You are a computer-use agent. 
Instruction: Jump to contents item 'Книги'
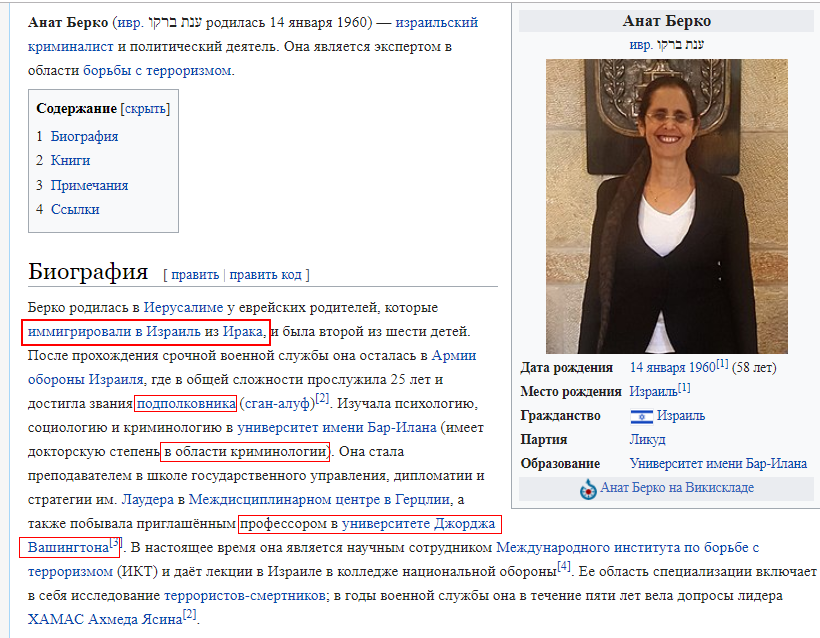point(70,161)
